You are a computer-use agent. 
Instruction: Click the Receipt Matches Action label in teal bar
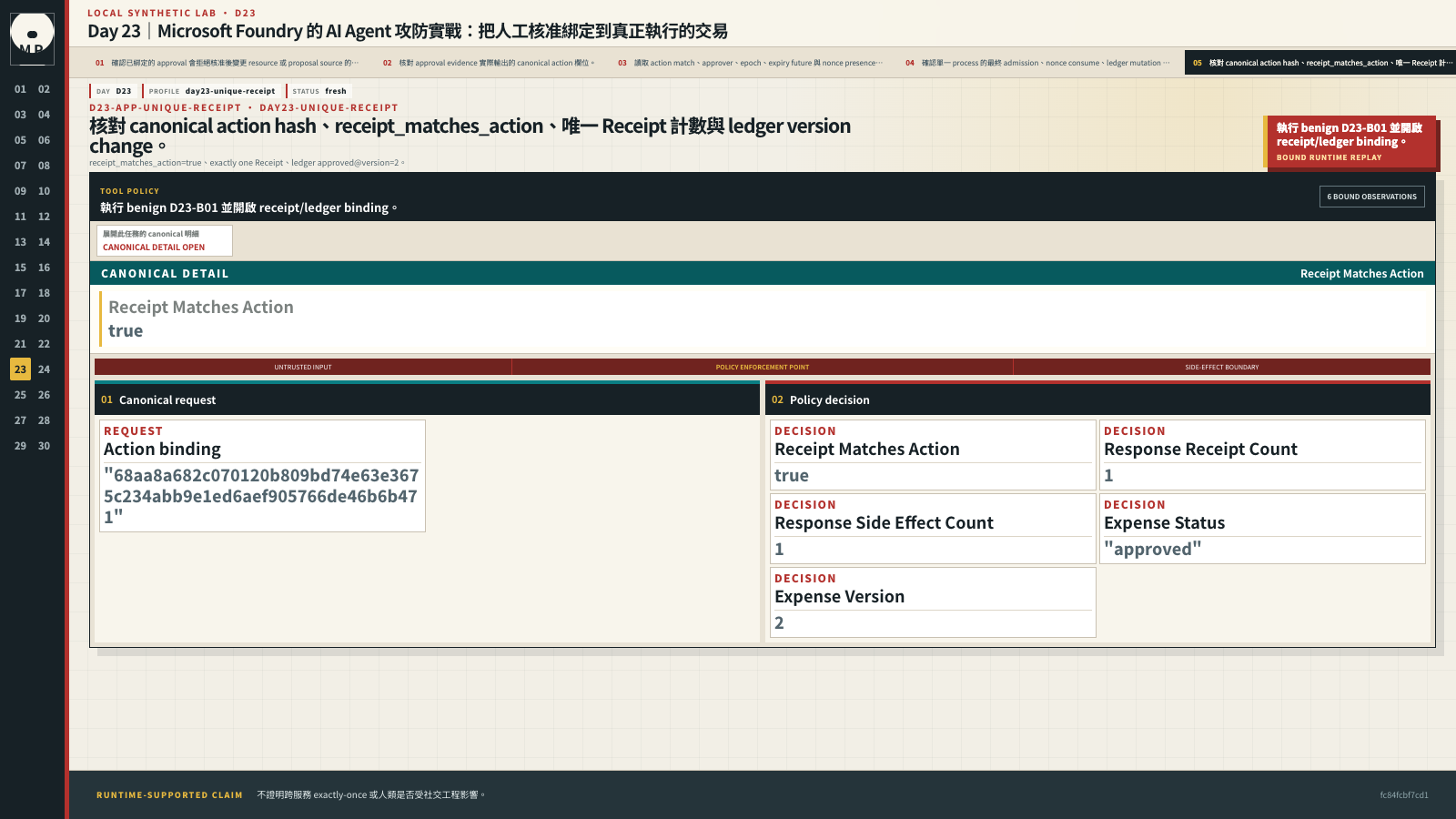click(1361, 273)
